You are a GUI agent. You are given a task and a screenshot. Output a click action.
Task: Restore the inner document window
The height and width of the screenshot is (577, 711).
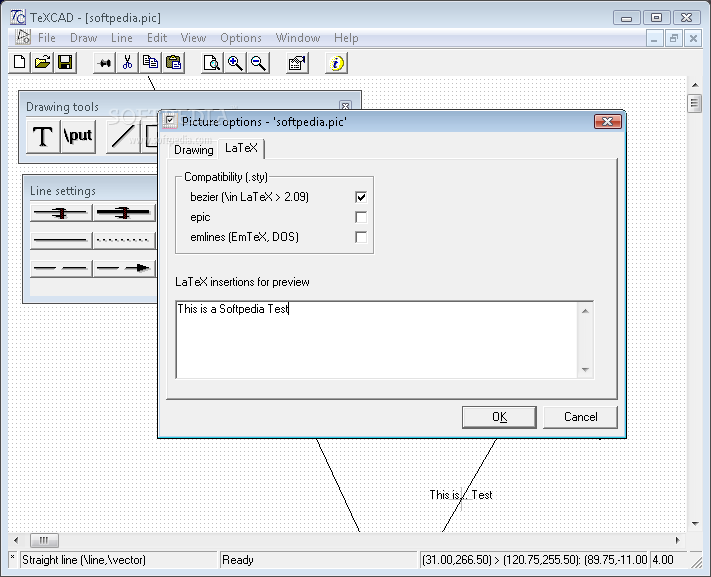click(674, 39)
